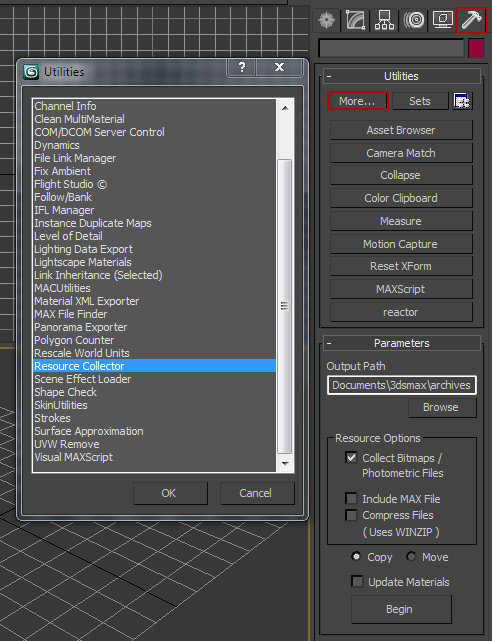Click the utilities list scrollbar thumb
This screenshot has height=641, width=492.
click(284, 306)
